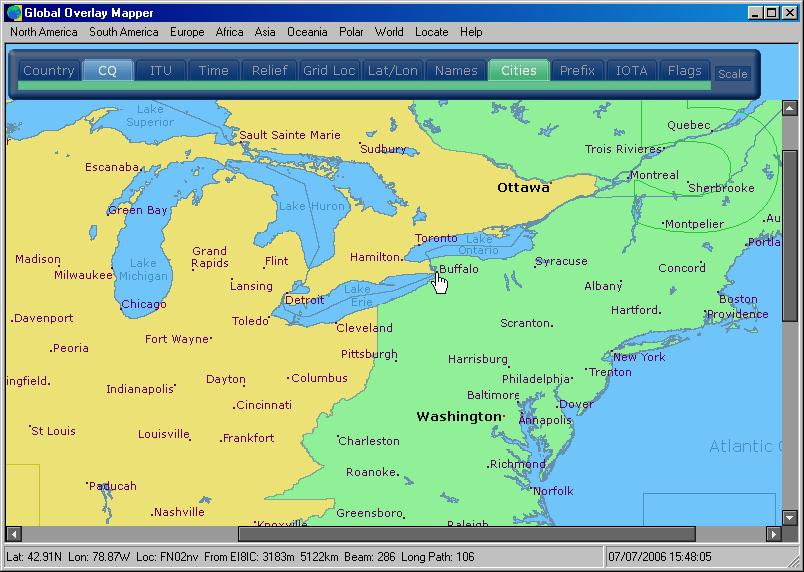Toggle the Relief overlay
804x572 pixels.
tap(270, 71)
